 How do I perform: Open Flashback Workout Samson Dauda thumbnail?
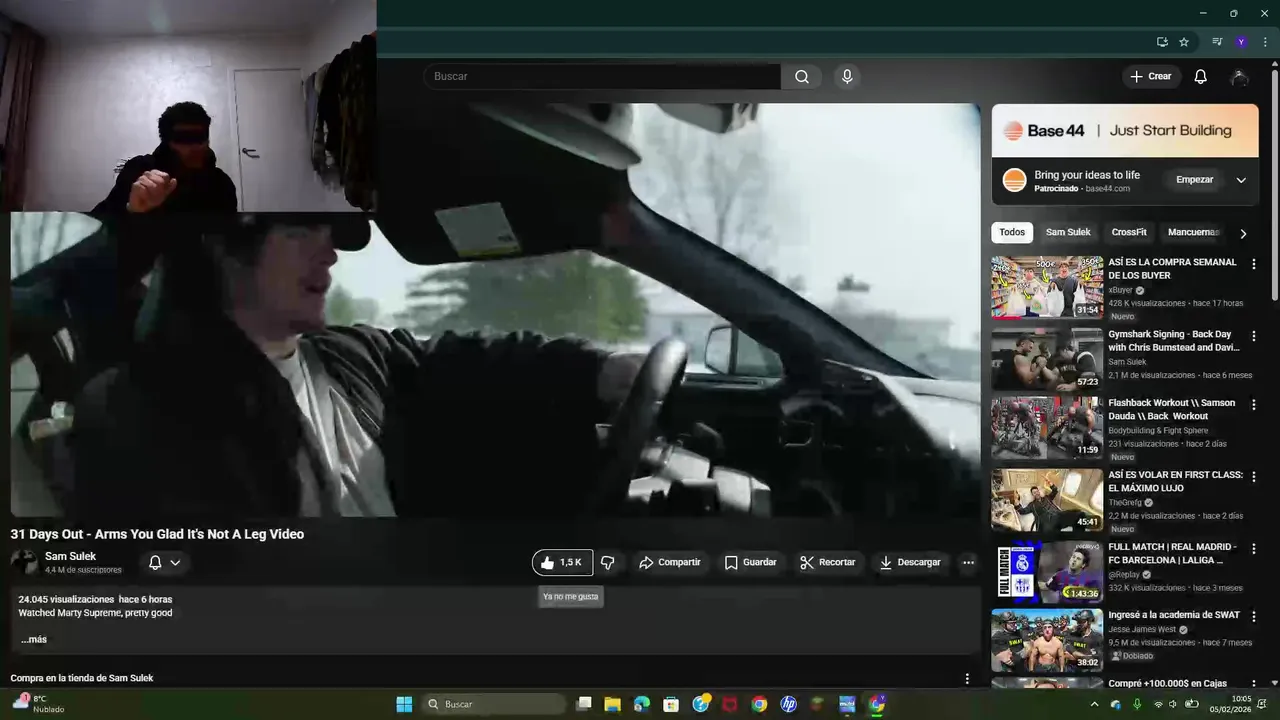[x=1047, y=428]
